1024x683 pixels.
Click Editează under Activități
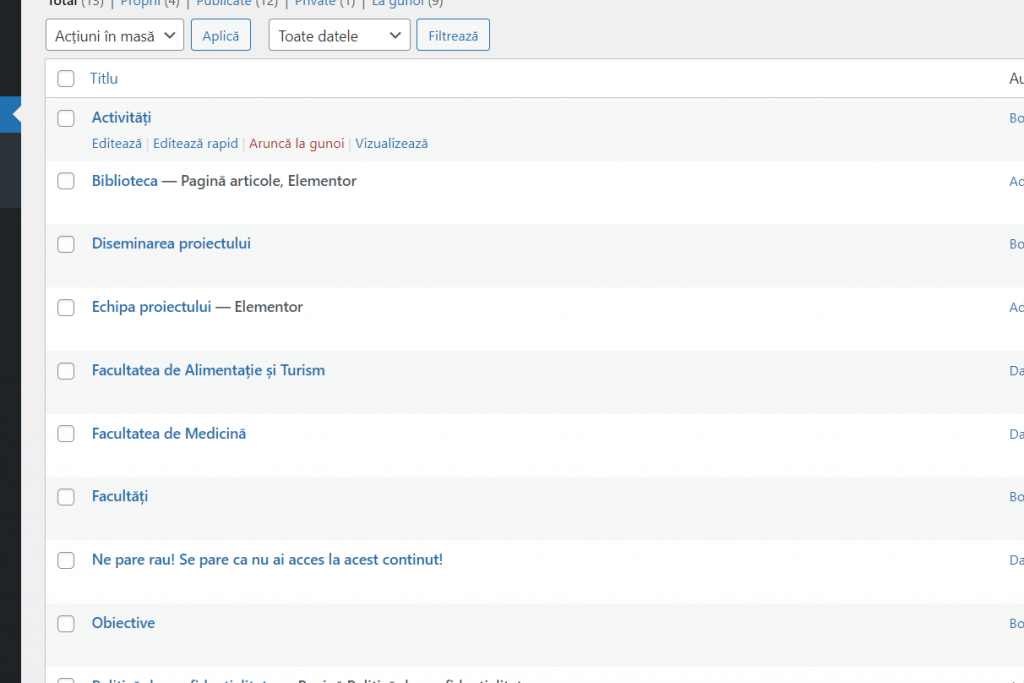(x=116, y=144)
